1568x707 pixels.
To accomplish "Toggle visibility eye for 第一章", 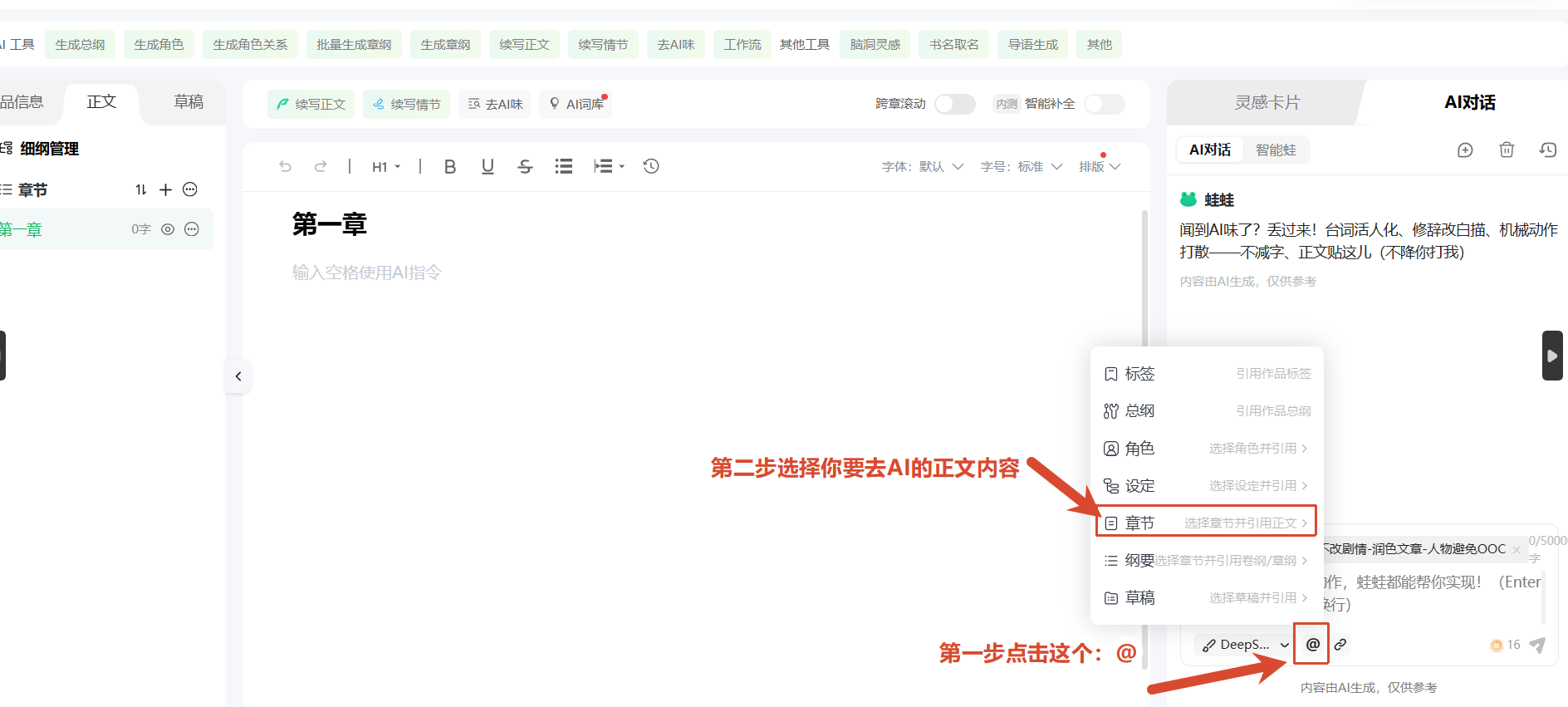I will coord(168,229).
